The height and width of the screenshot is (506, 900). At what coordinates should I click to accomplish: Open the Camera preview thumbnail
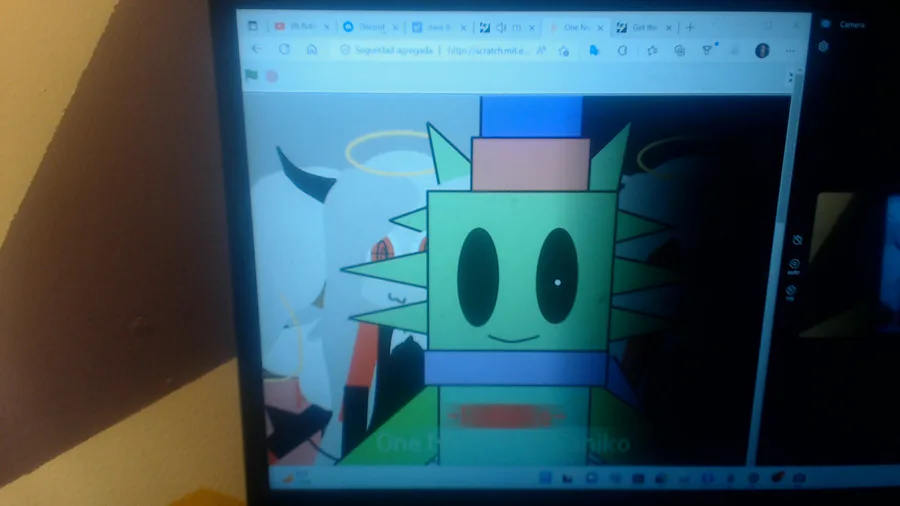pyautogui.click(x=891, y=263)
